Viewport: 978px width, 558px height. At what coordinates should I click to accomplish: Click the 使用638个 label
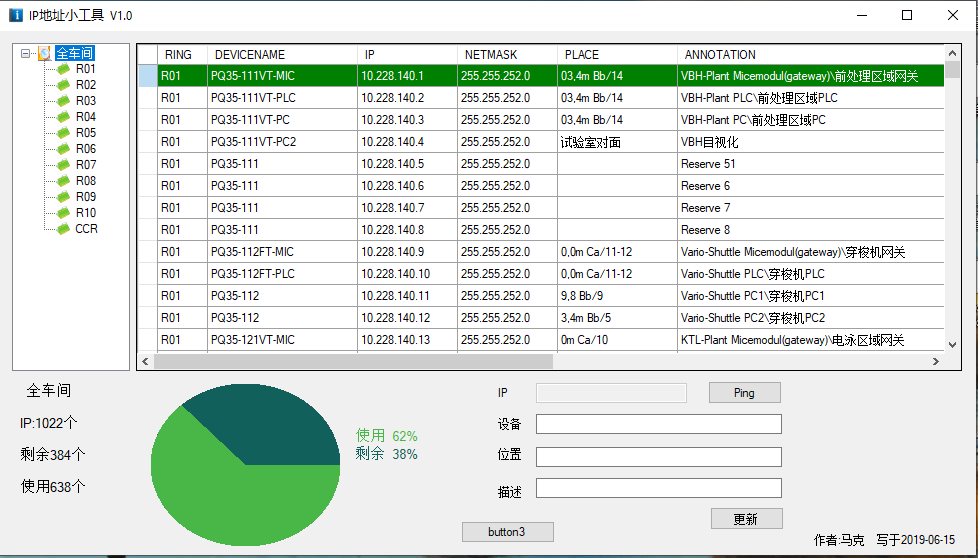(x=53, y=486)
